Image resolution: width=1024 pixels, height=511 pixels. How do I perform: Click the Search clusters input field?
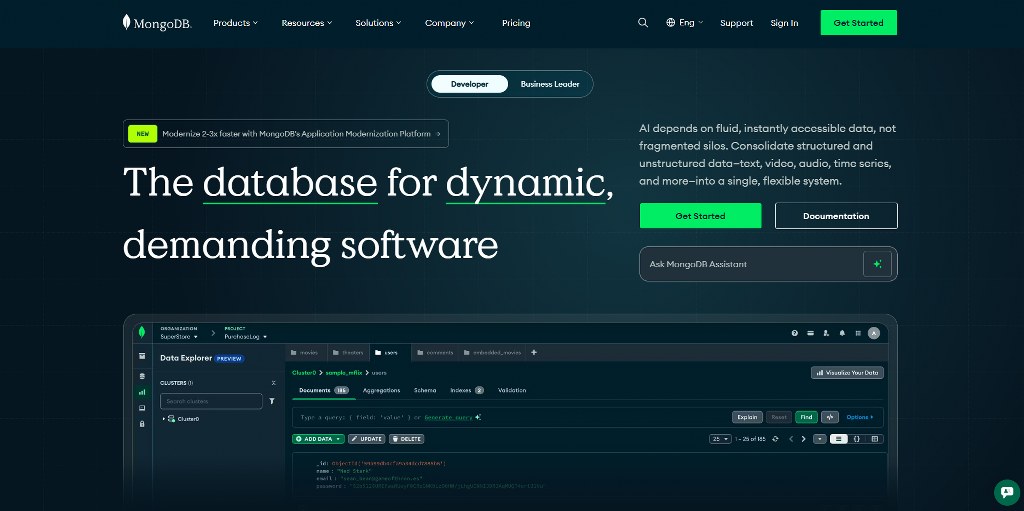212,401
